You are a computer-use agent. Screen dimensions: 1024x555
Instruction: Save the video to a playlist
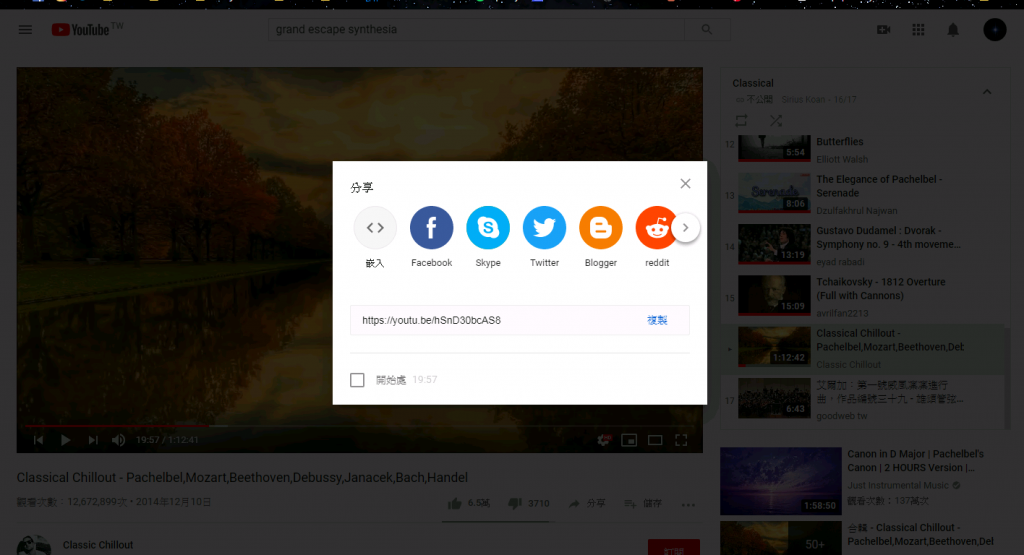[643, 503]
